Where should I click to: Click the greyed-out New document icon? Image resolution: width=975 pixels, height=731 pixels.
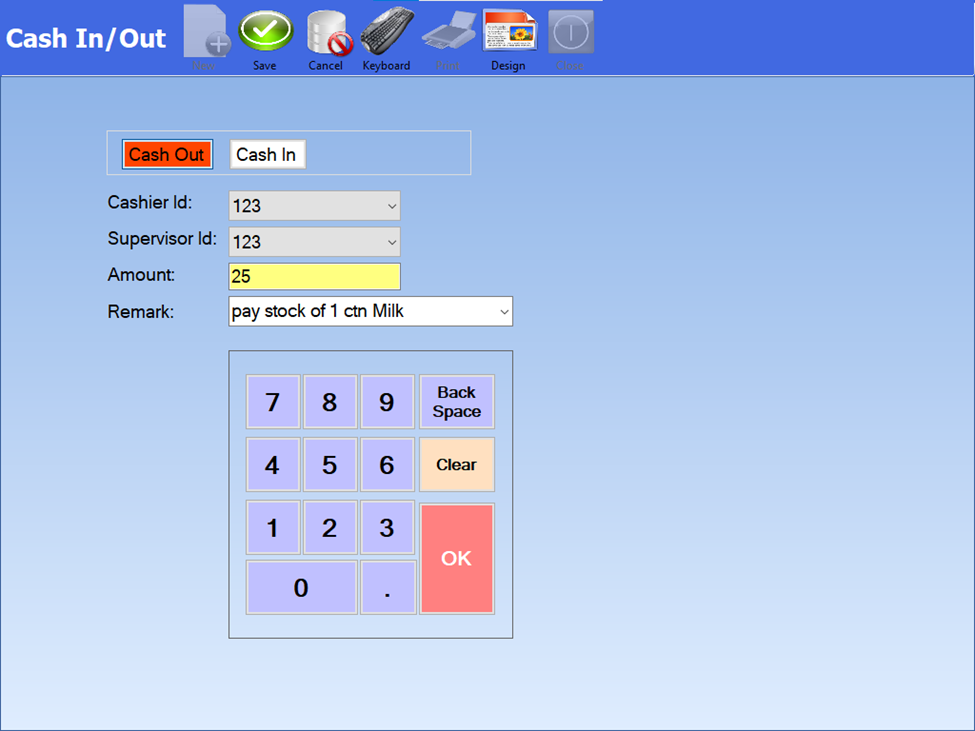tap(205, 32)
